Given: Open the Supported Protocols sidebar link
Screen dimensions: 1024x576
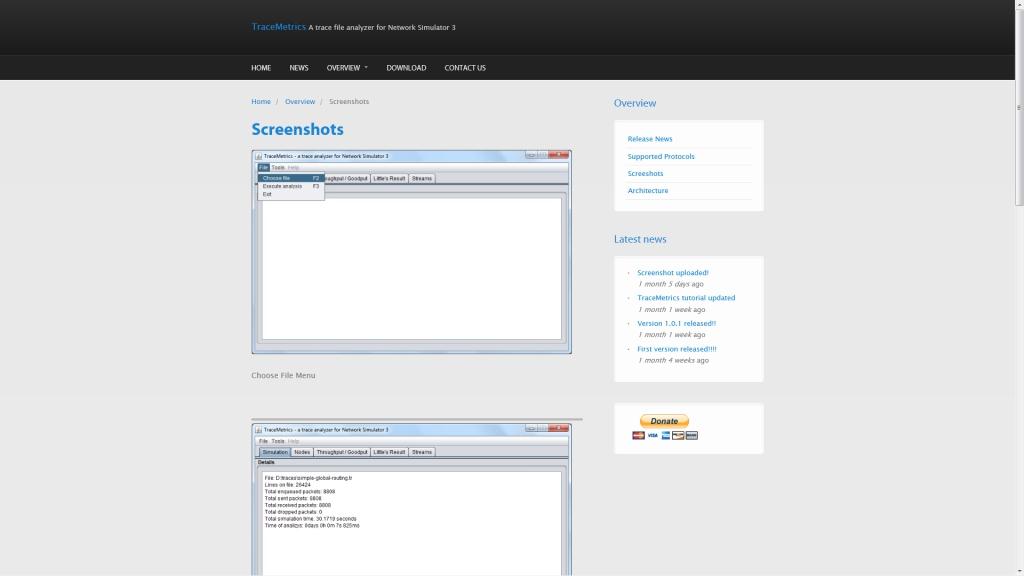Looking at the screenshot, I should pyautogui.click(x=661, y=157).
